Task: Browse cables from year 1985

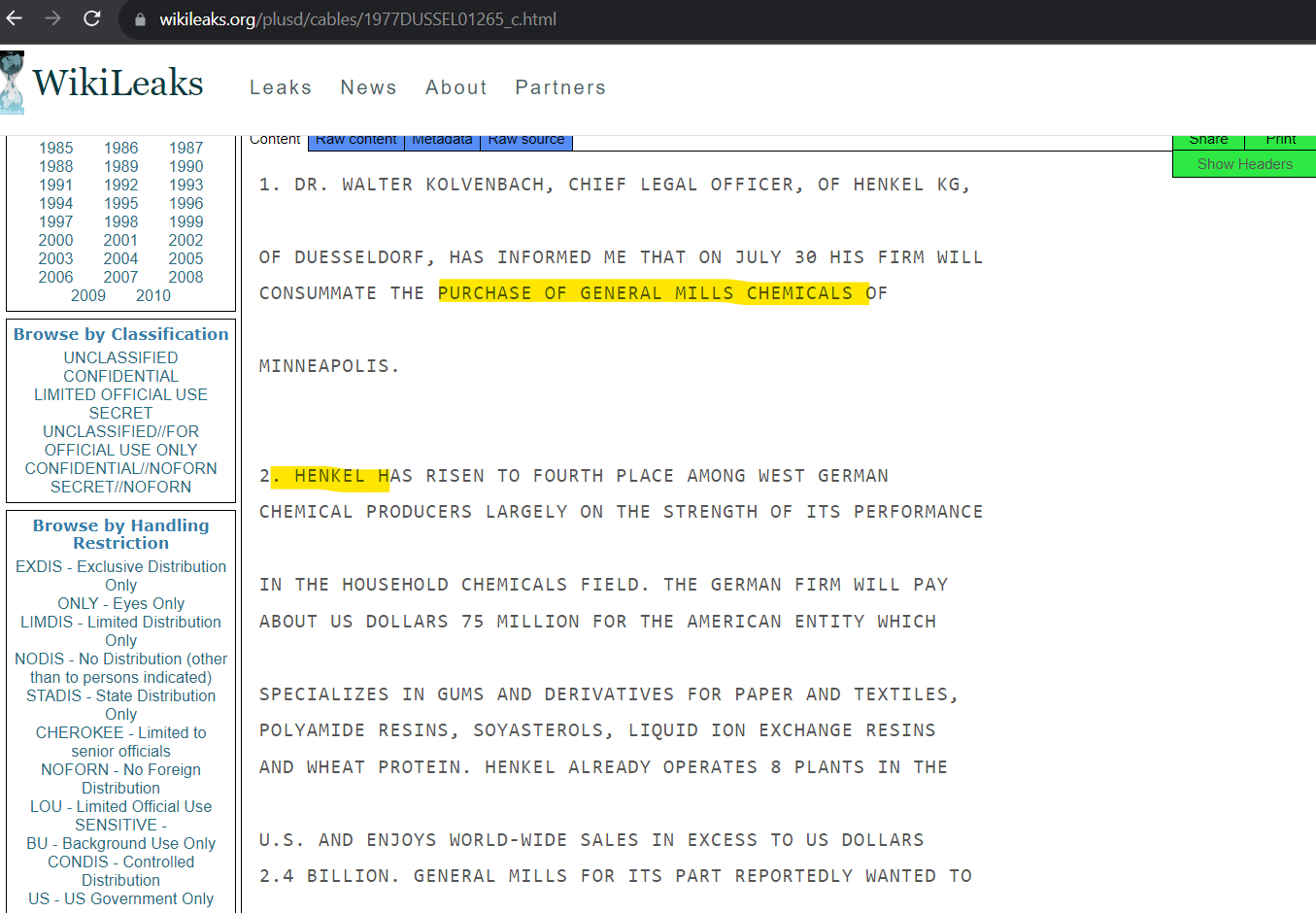Action: [56, 148]
